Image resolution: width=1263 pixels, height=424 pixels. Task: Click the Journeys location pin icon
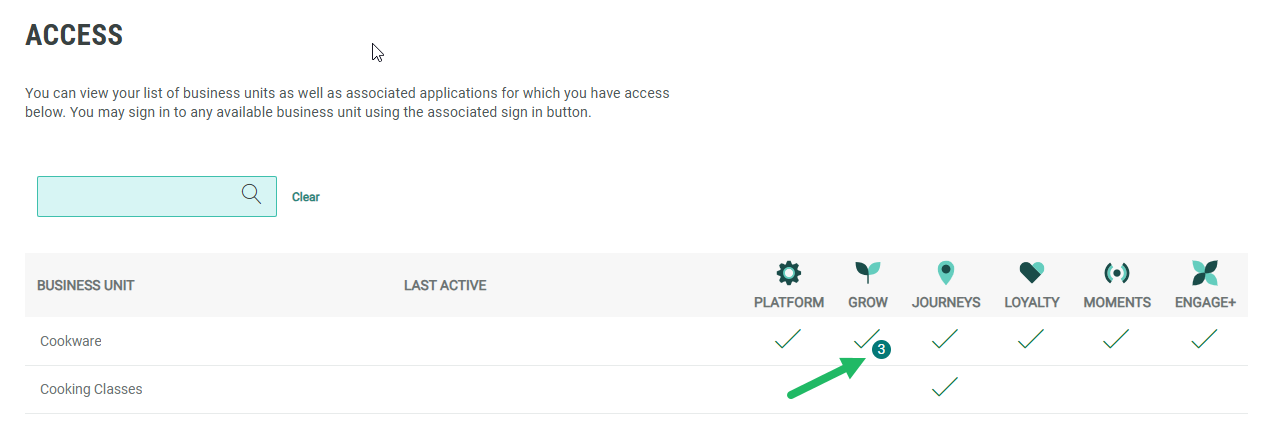tap(945, 272)
